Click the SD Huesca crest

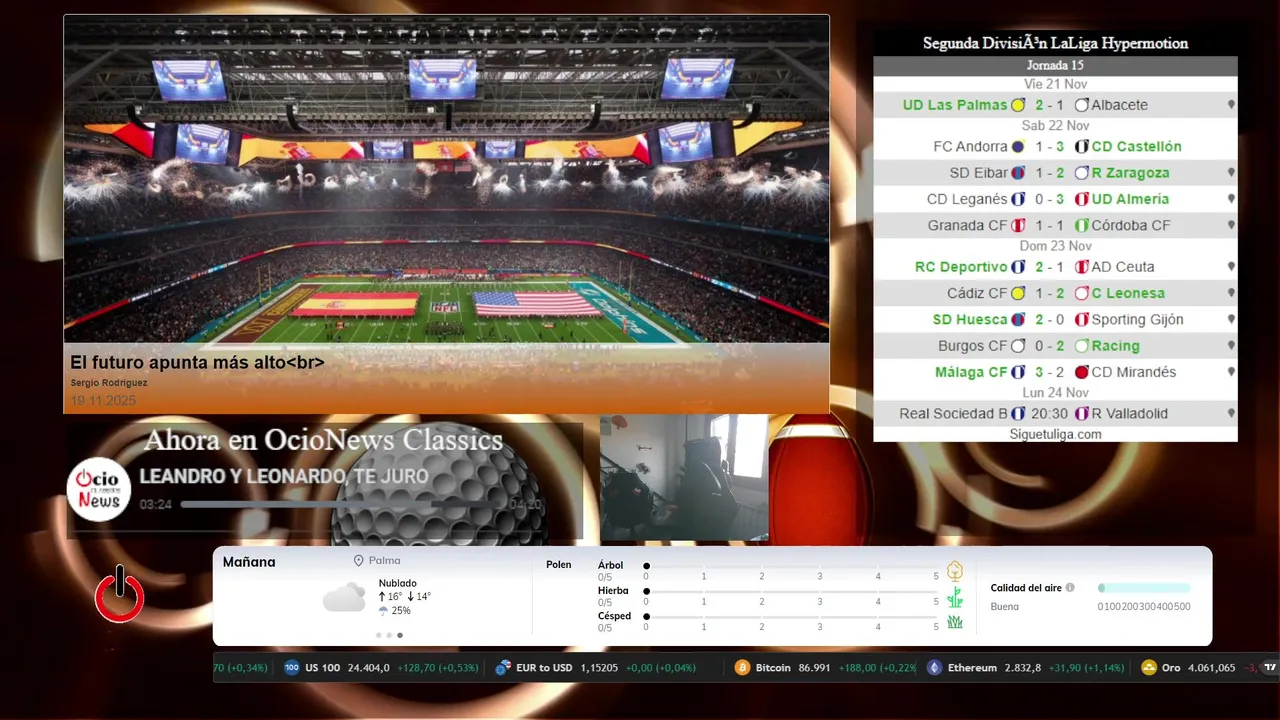point(1018,320)
